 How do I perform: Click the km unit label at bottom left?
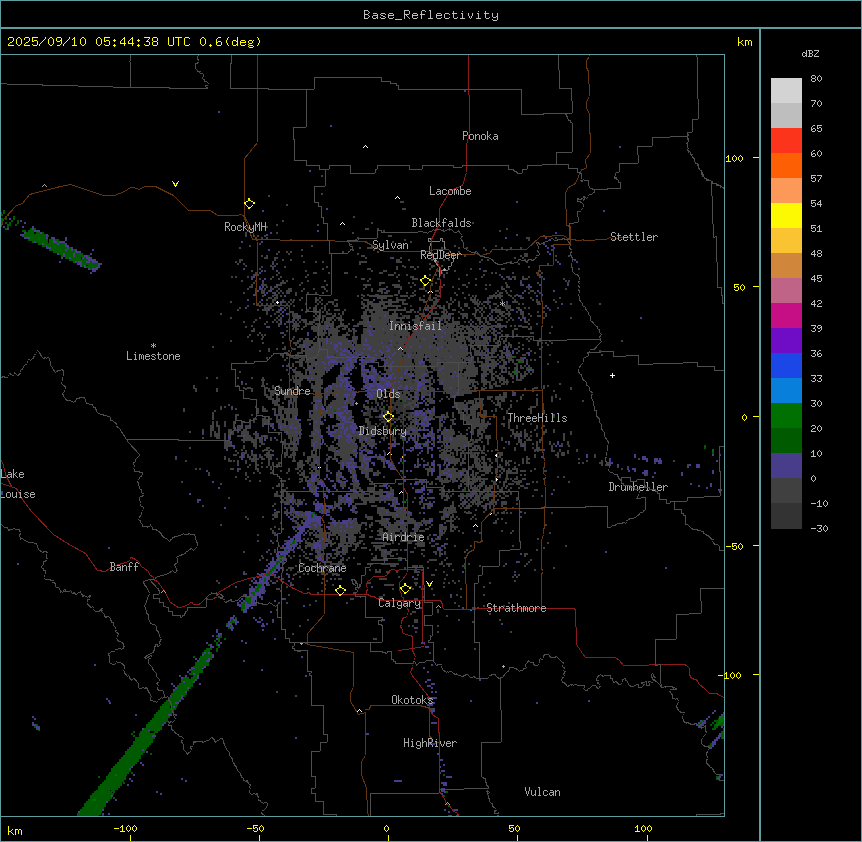pyautogui.click(x=14, y=831)
